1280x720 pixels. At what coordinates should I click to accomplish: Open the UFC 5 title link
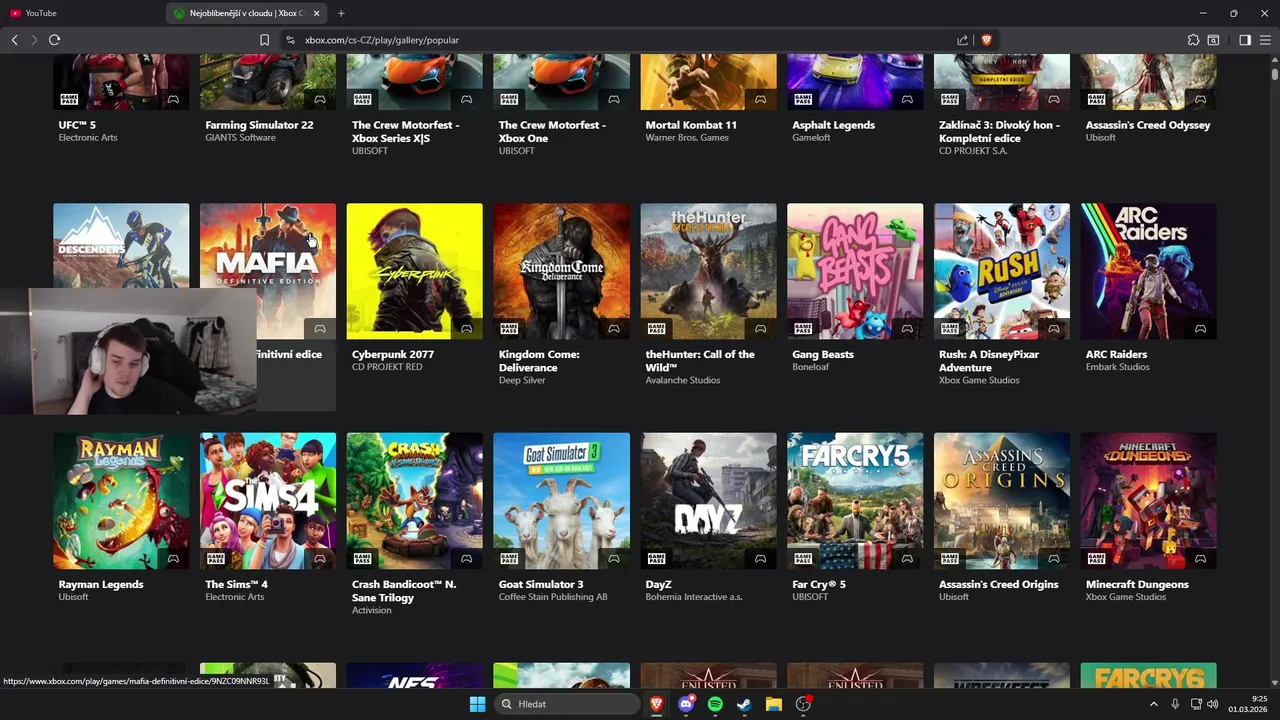(77, 125)
